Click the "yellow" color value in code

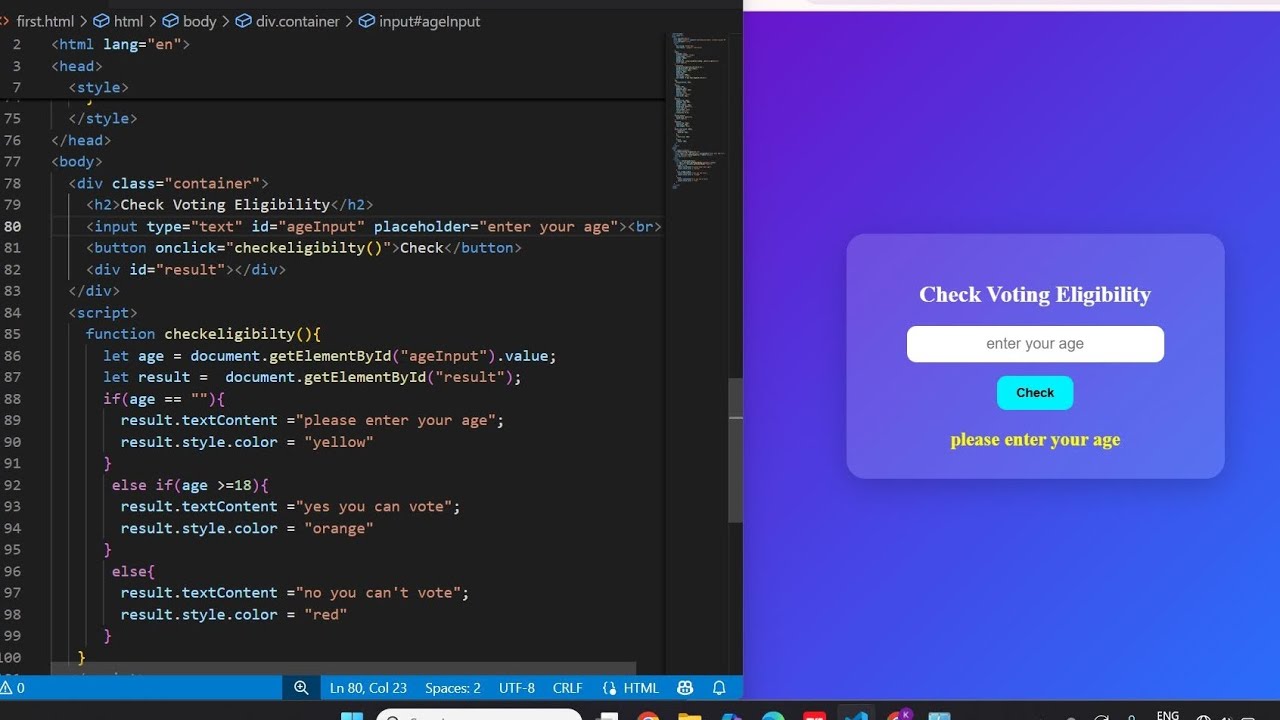point(338,442)
